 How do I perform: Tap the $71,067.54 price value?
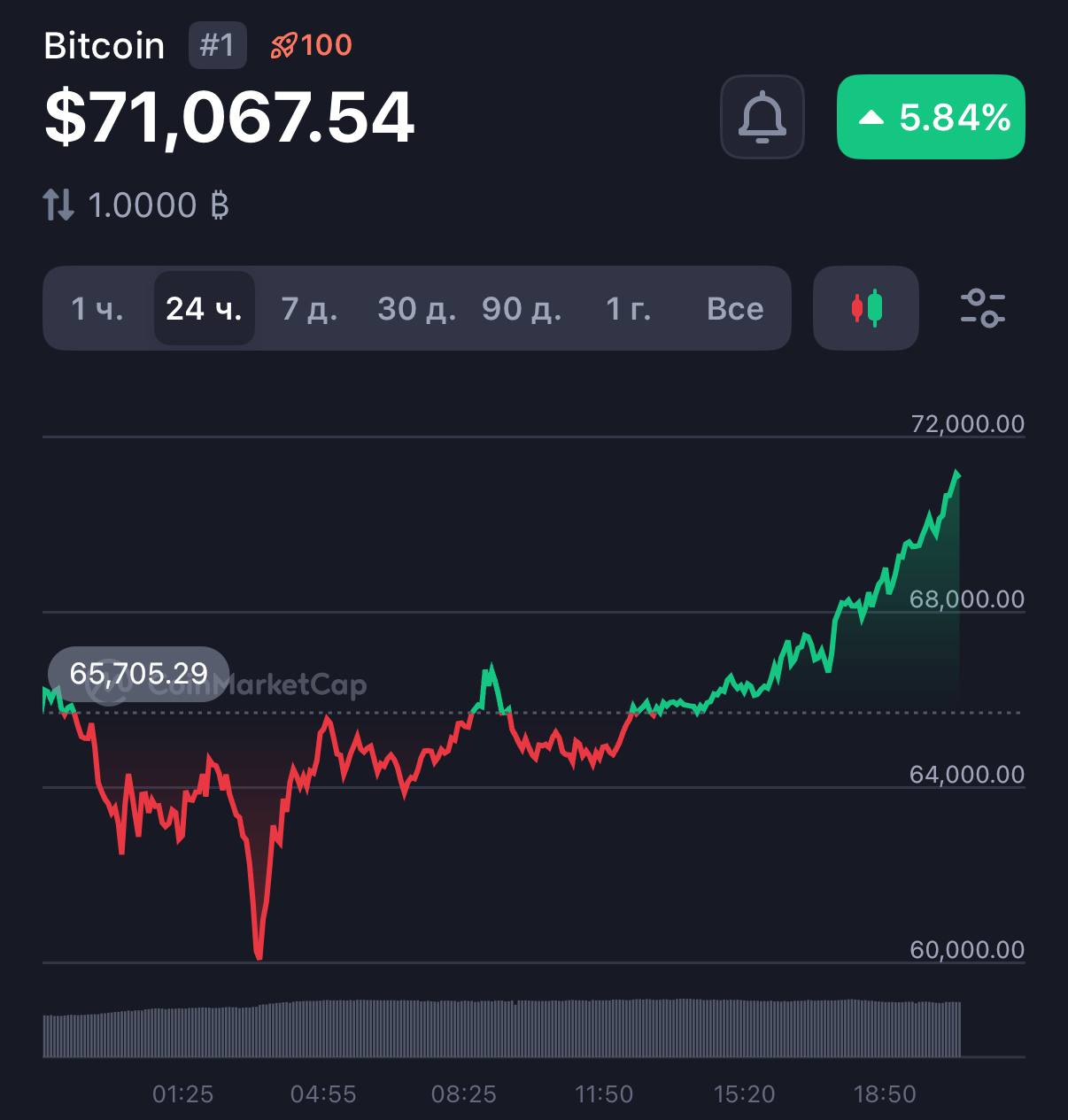[x=229, y=117]
